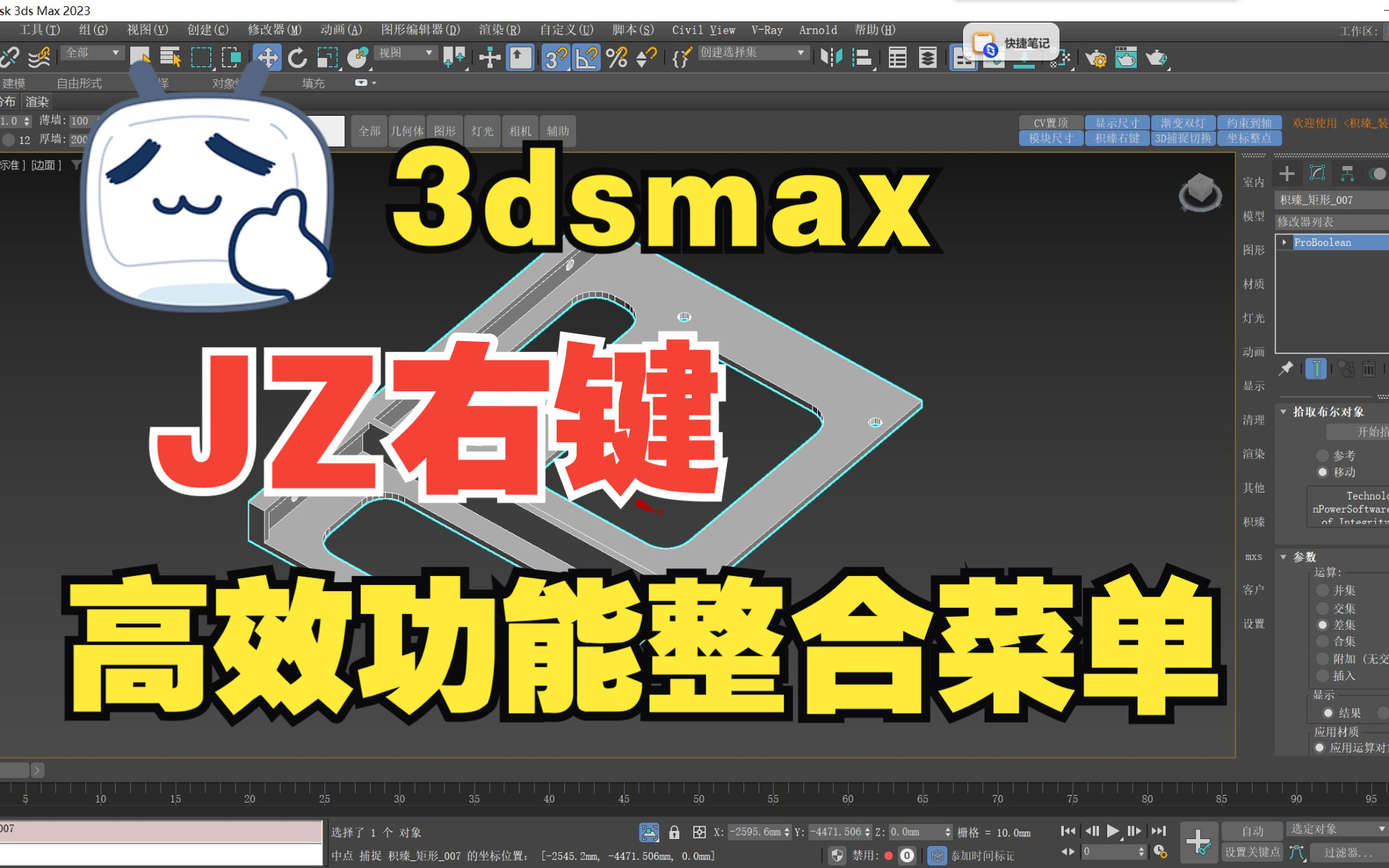1389x868 pixels.
Task: Open Rendered Frame Window icon
Action: click(x=1126, y=58)
